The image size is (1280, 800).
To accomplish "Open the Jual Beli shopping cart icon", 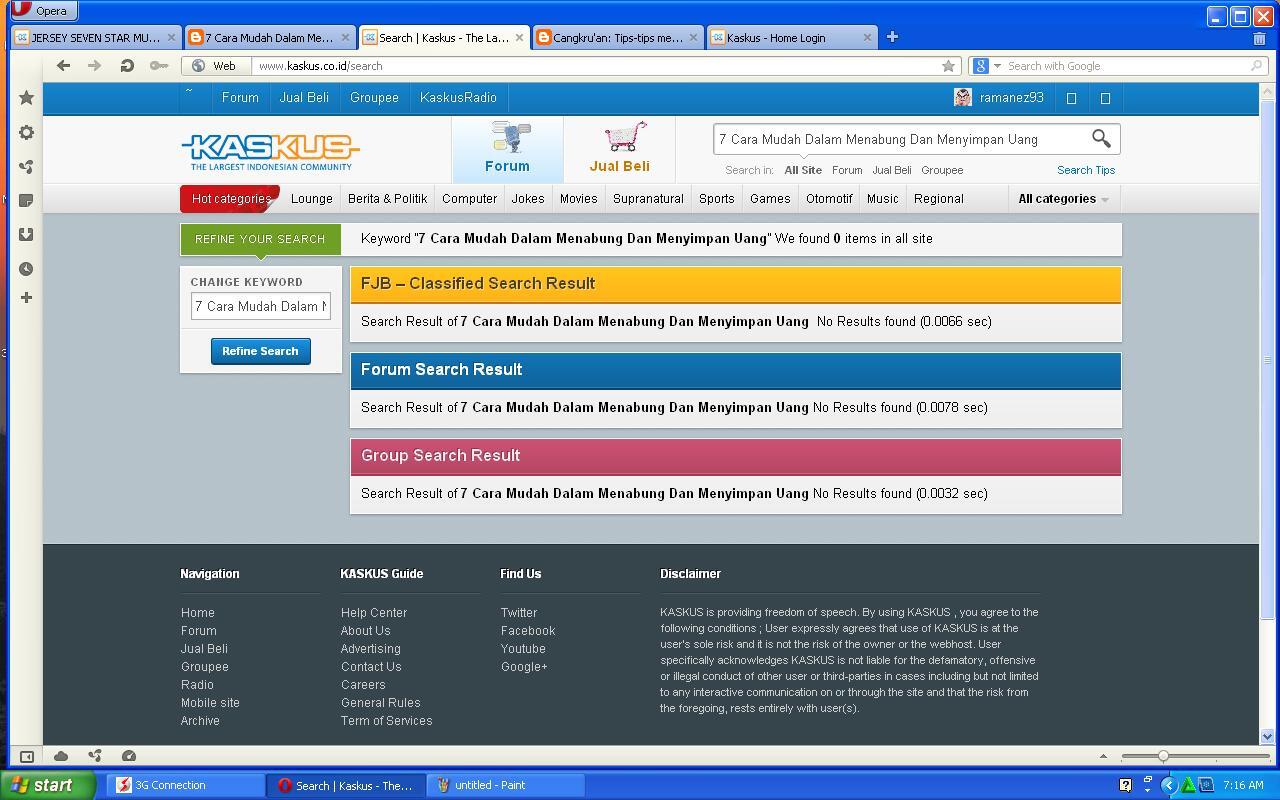I will pos(620,147).
